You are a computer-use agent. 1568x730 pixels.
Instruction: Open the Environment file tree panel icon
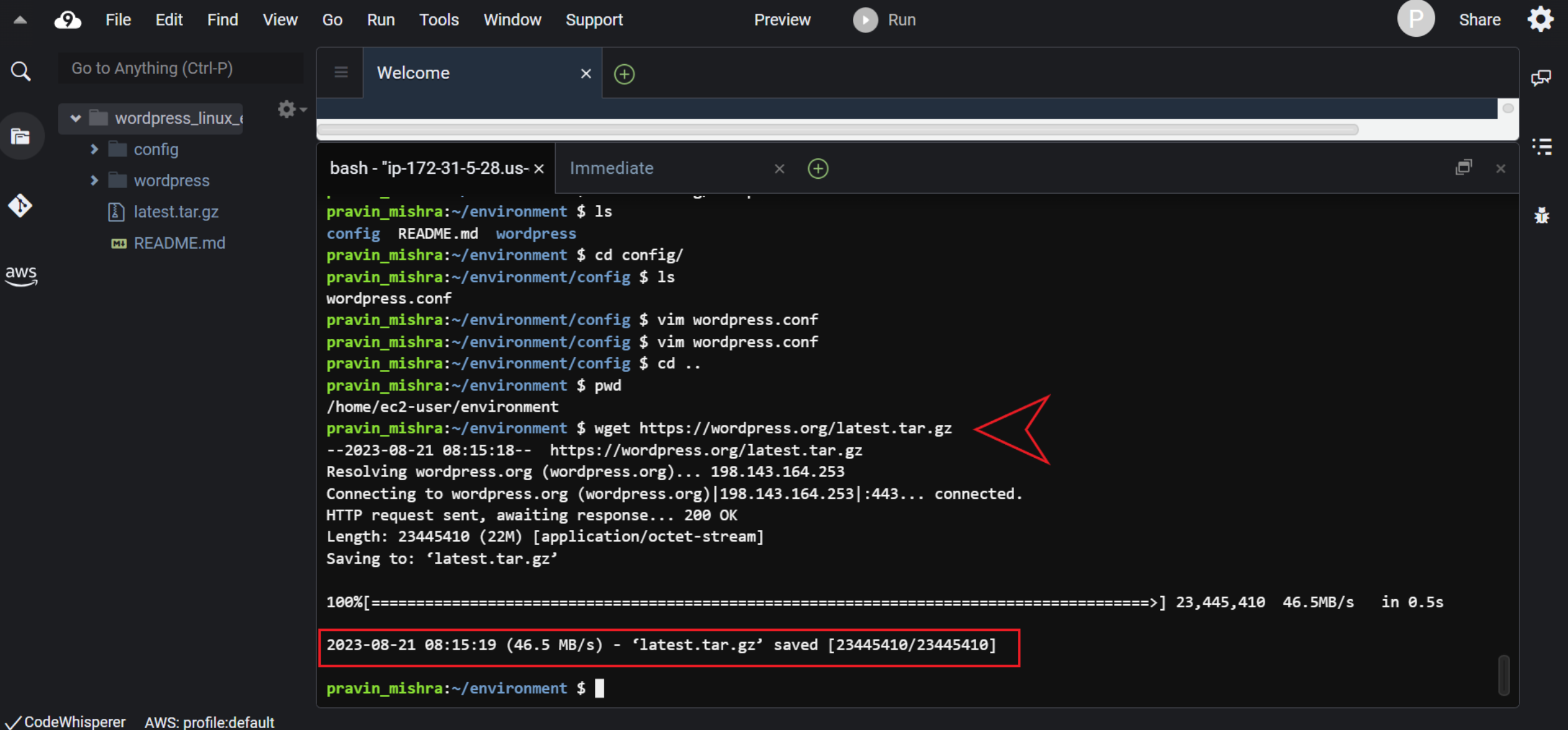(21, 136)
